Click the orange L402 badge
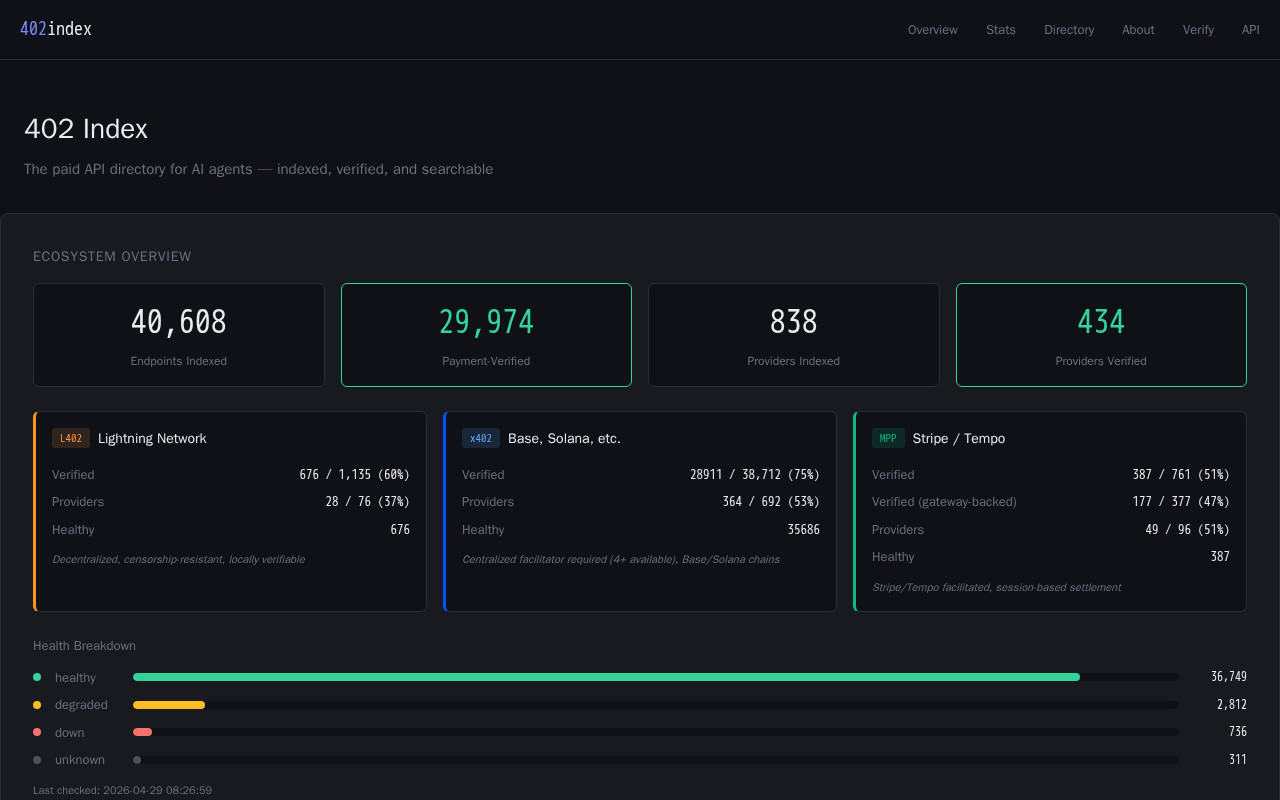The height and width of the screenshot is (800, 1280). (x=71, y=438)
